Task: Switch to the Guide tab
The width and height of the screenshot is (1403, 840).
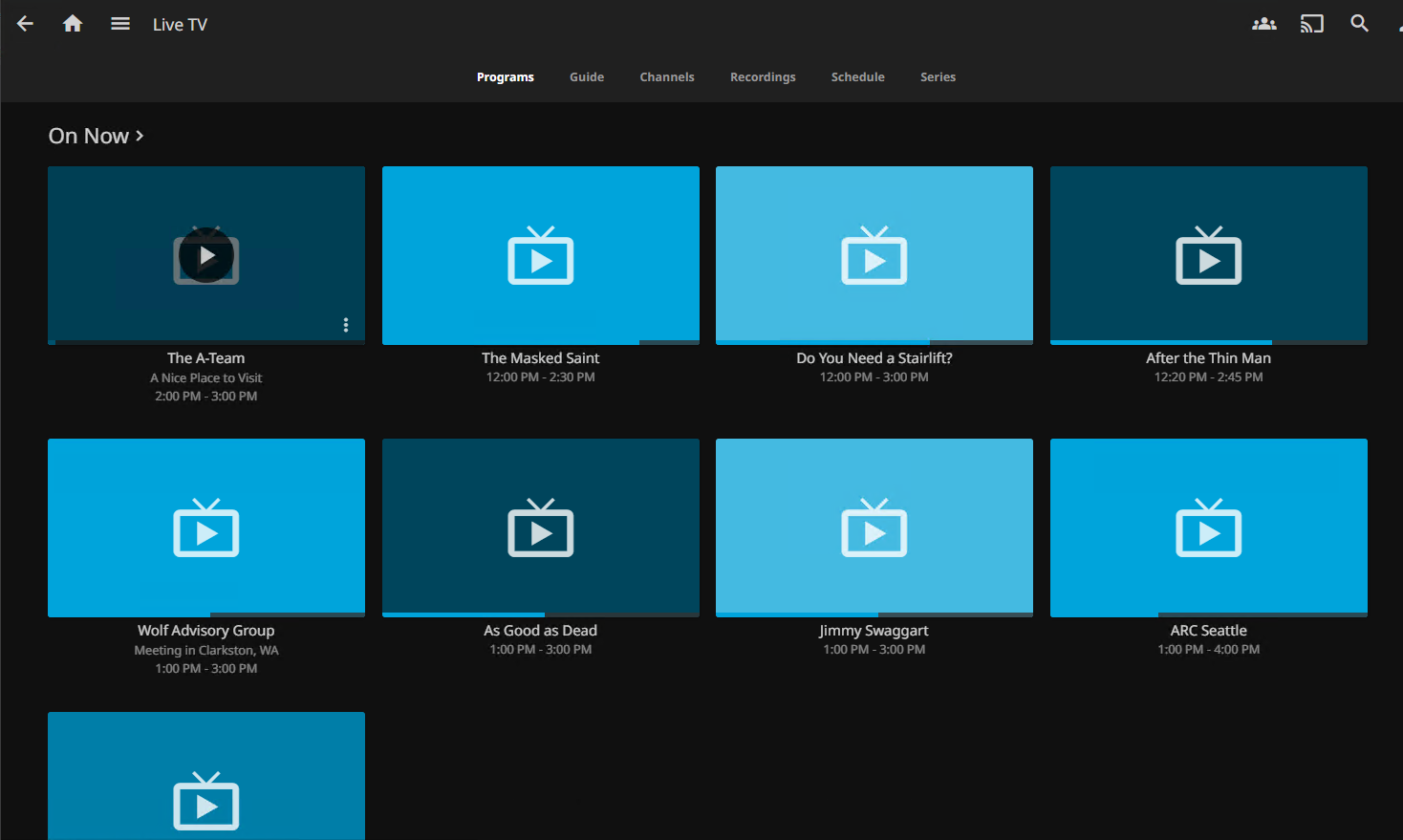Action: 587,77
